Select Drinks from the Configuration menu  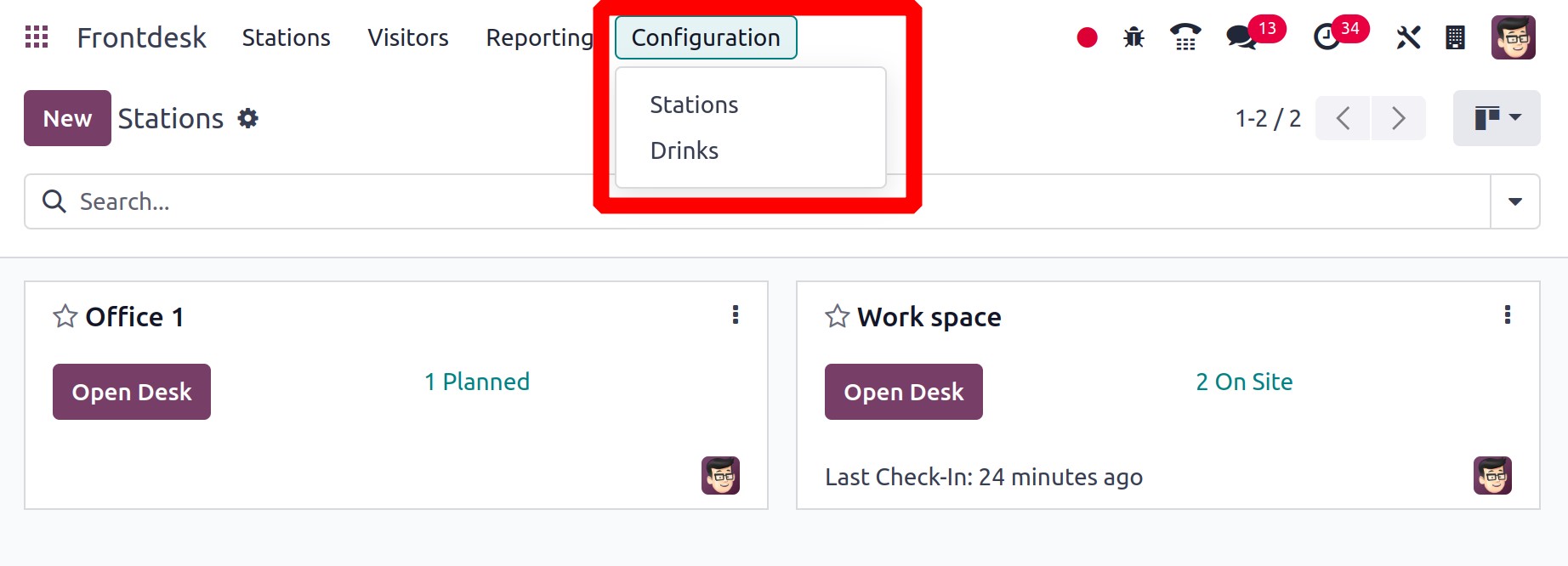685,150
